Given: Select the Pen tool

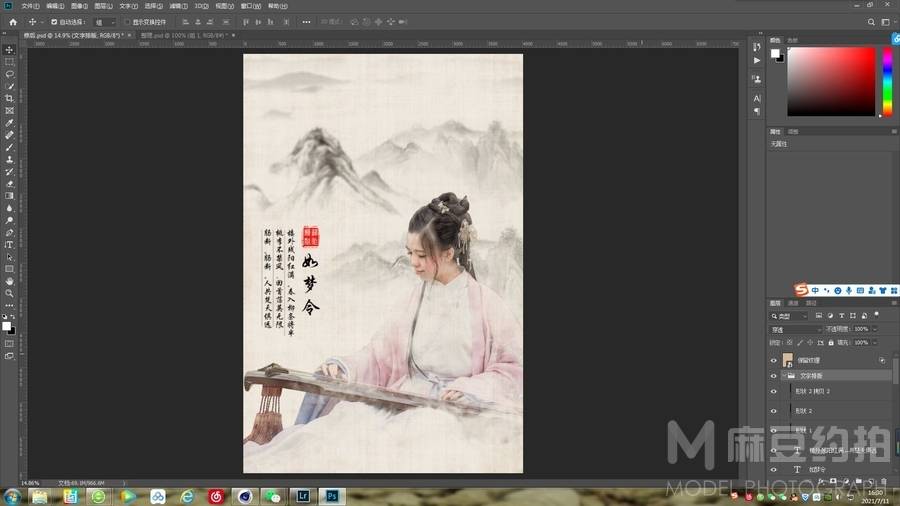Looking at the screenshot, I should [9, 232].
